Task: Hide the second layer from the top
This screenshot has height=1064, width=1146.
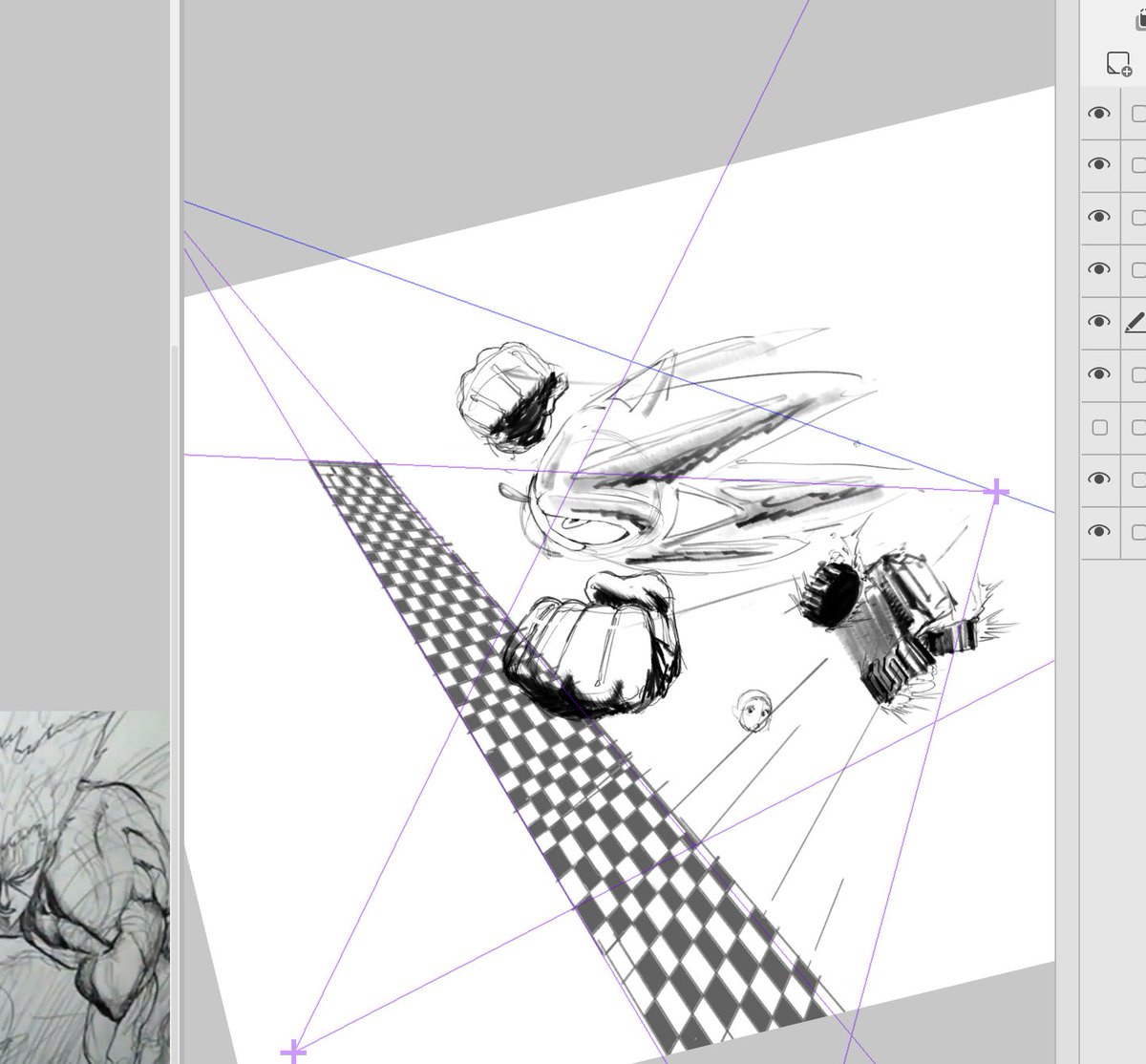Action: coord(1099,165)
